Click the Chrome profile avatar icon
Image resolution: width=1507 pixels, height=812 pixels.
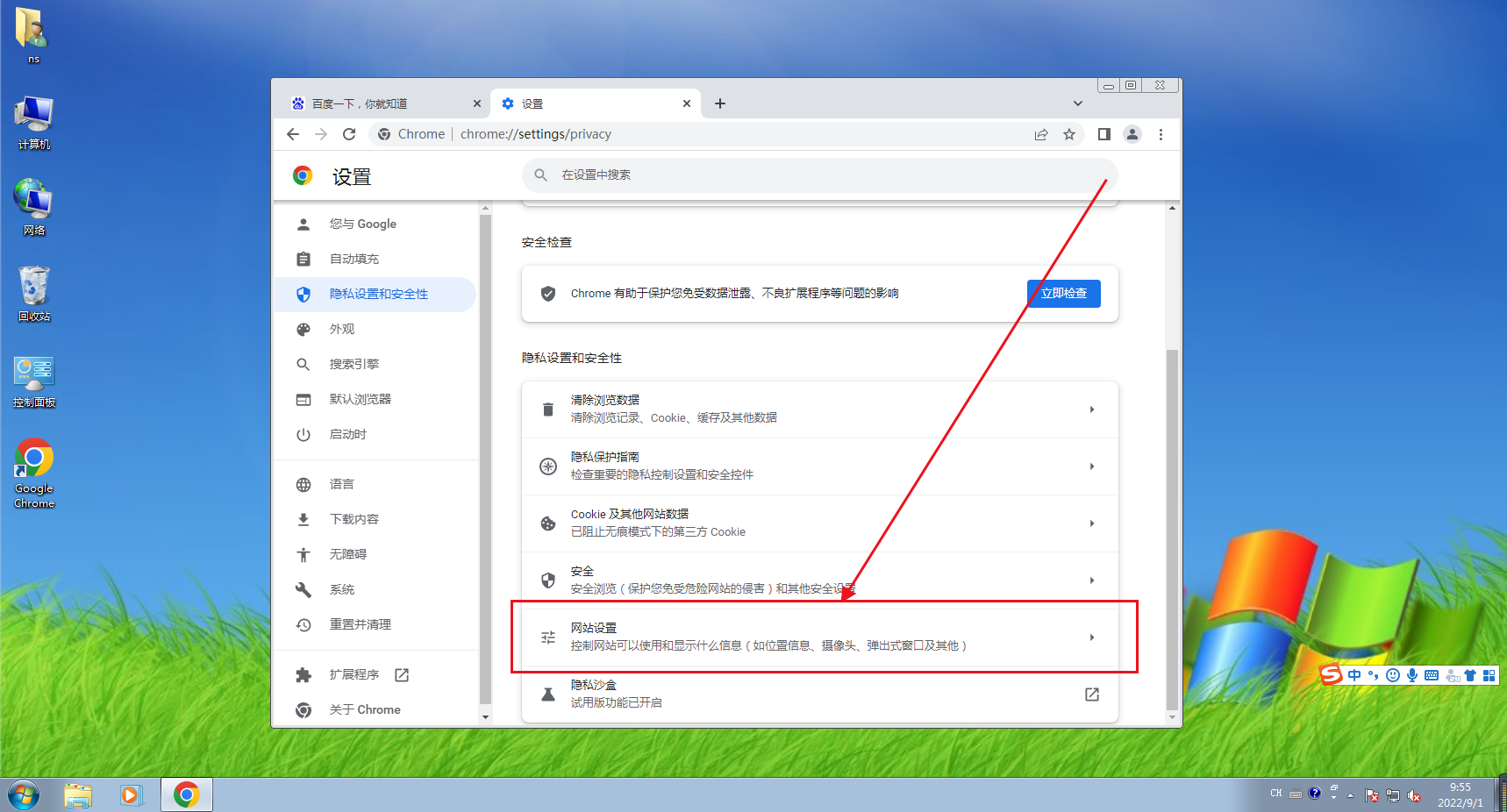[1132, 133]
